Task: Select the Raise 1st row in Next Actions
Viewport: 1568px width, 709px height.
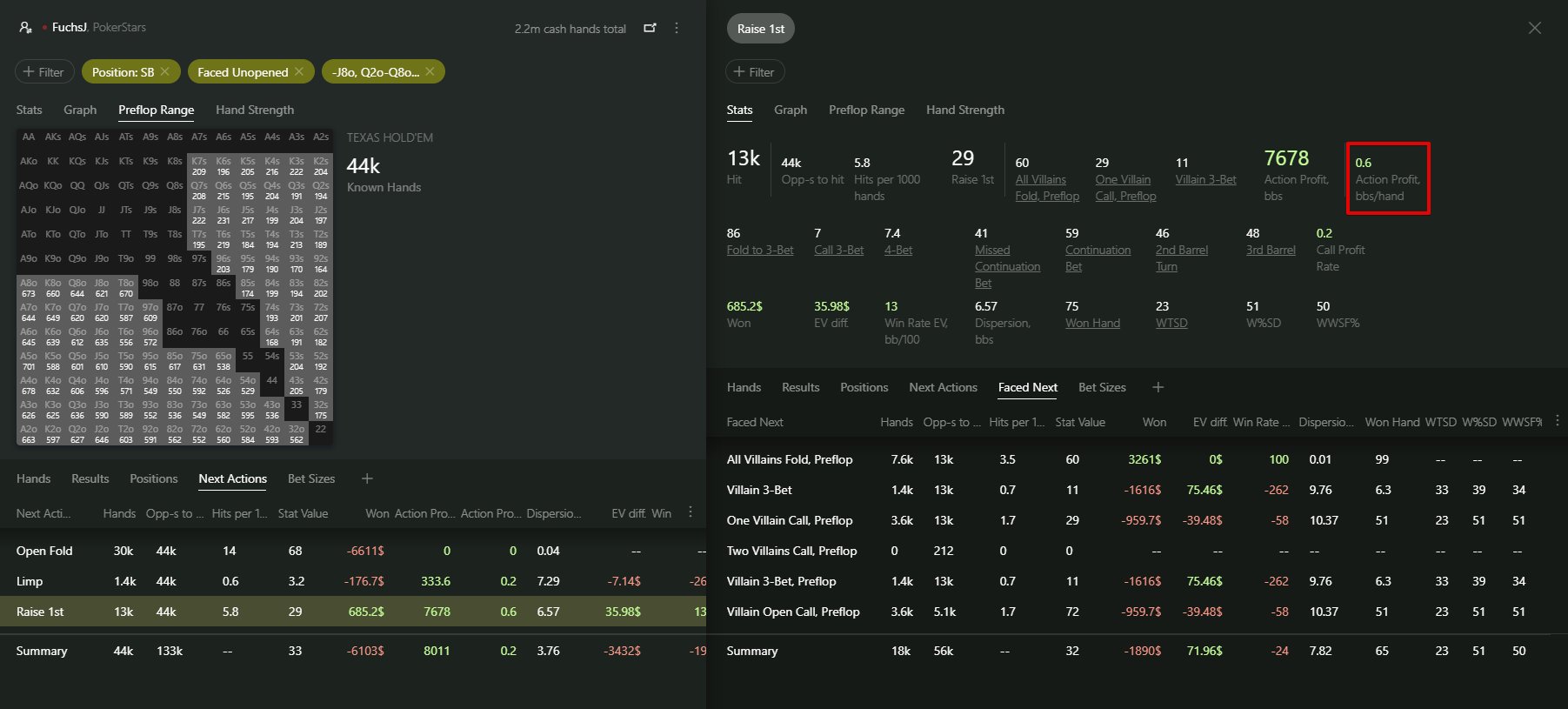Action: [353, 612]
